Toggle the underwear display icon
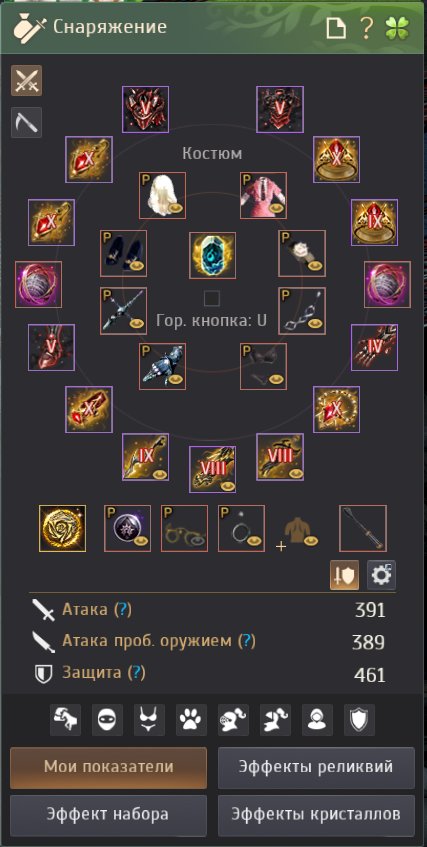 coord(149,720)
